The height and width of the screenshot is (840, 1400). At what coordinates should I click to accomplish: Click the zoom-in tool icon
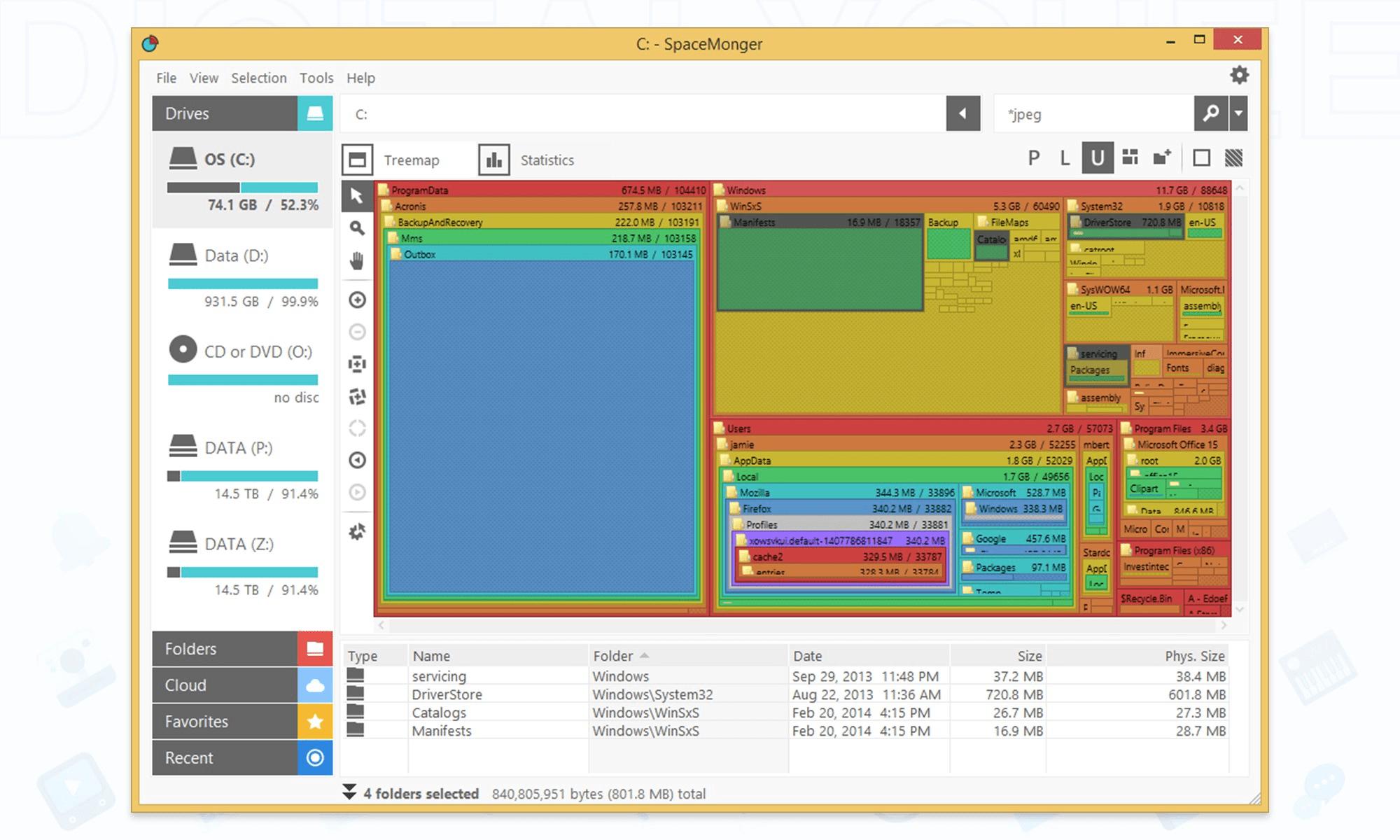point(358,300)
